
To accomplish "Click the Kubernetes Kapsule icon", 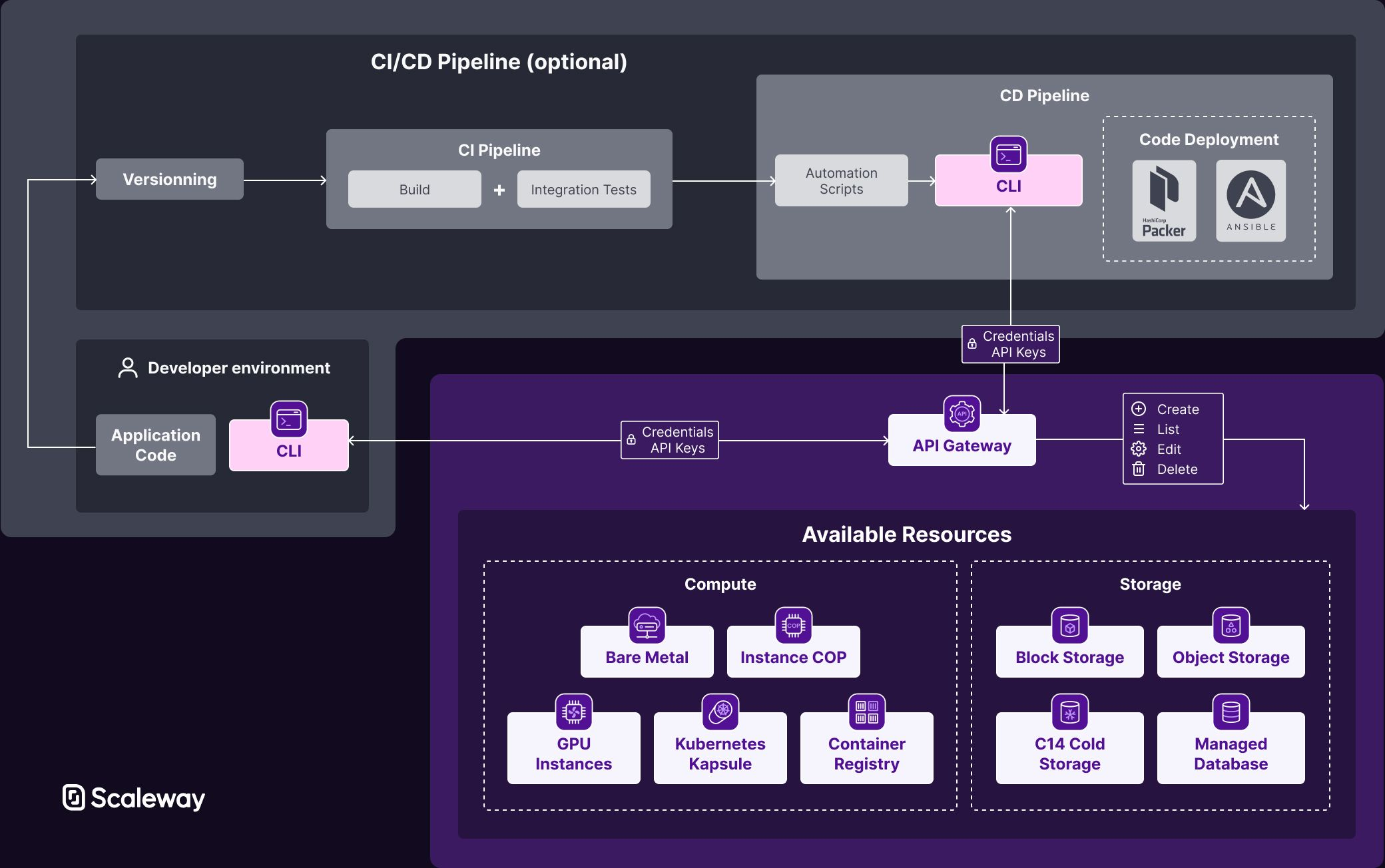I will [720, 712].
